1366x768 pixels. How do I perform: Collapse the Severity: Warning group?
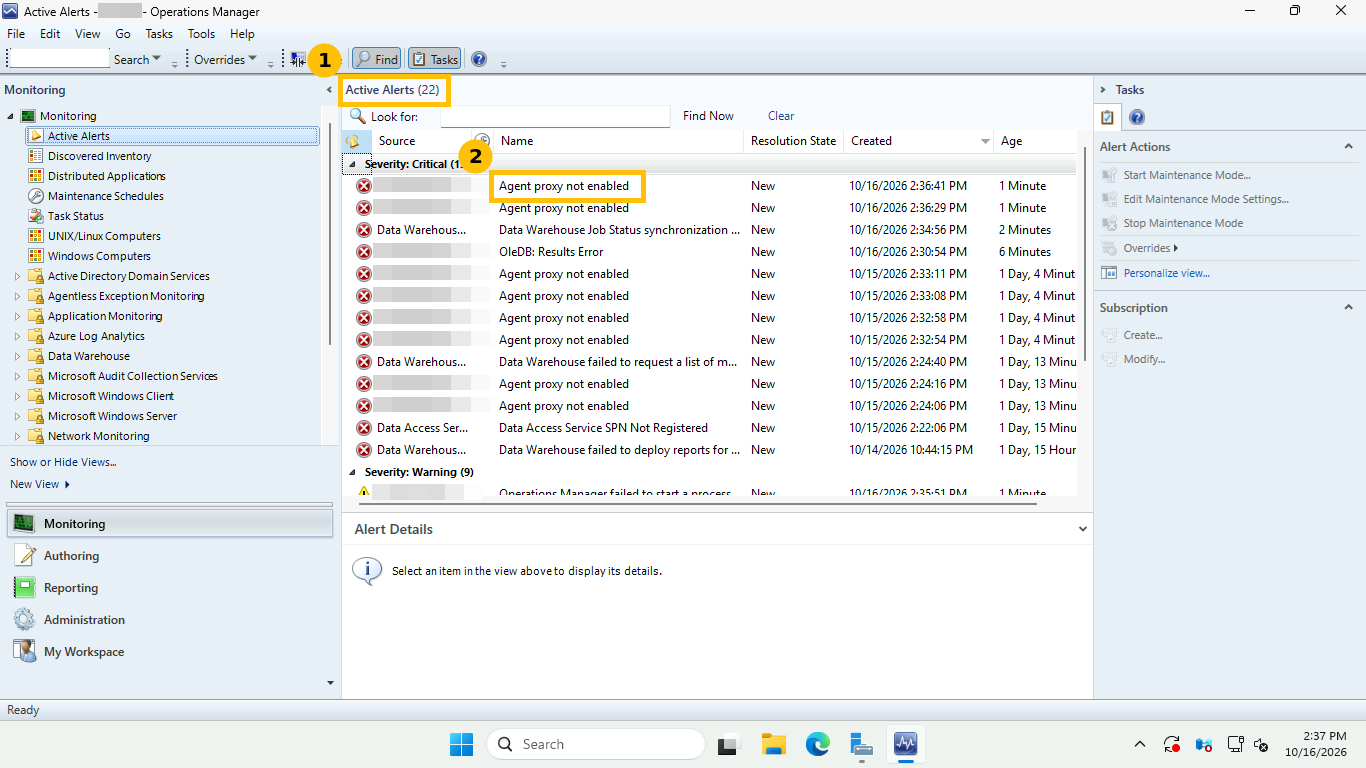point(352,472)
